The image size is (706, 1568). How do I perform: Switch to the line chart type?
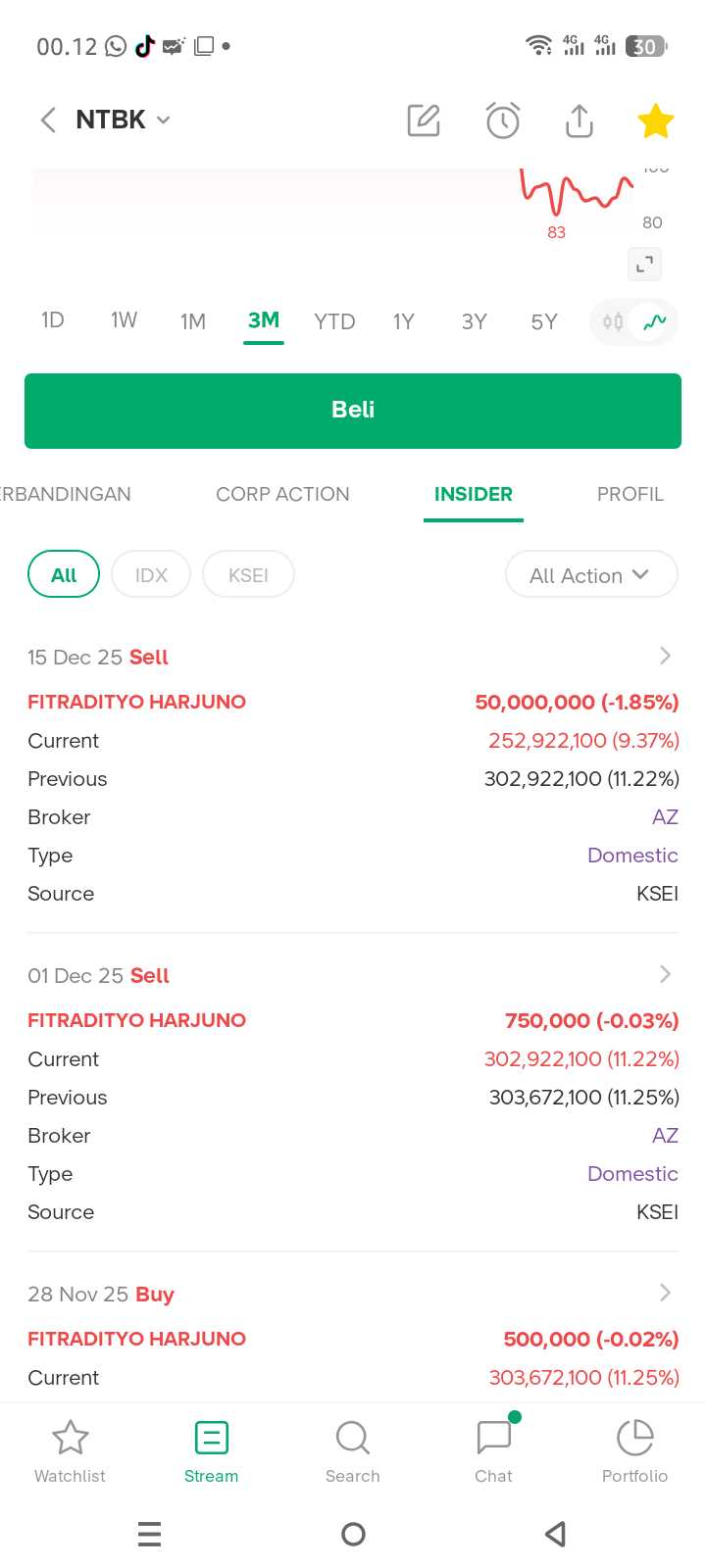point(654,321)
